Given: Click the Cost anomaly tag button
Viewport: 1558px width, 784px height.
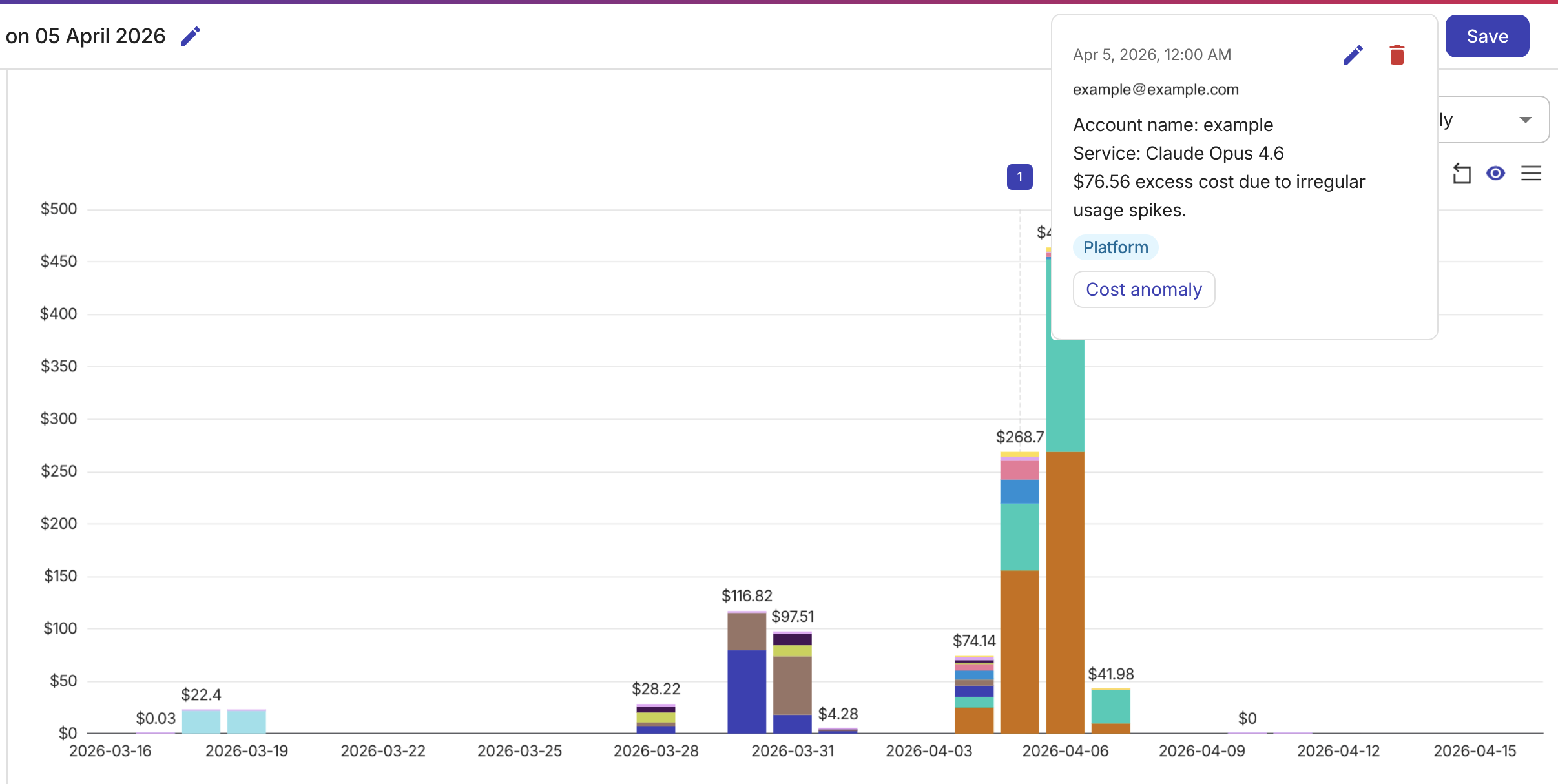Looking at the screenshot, I should (1143, 289).
